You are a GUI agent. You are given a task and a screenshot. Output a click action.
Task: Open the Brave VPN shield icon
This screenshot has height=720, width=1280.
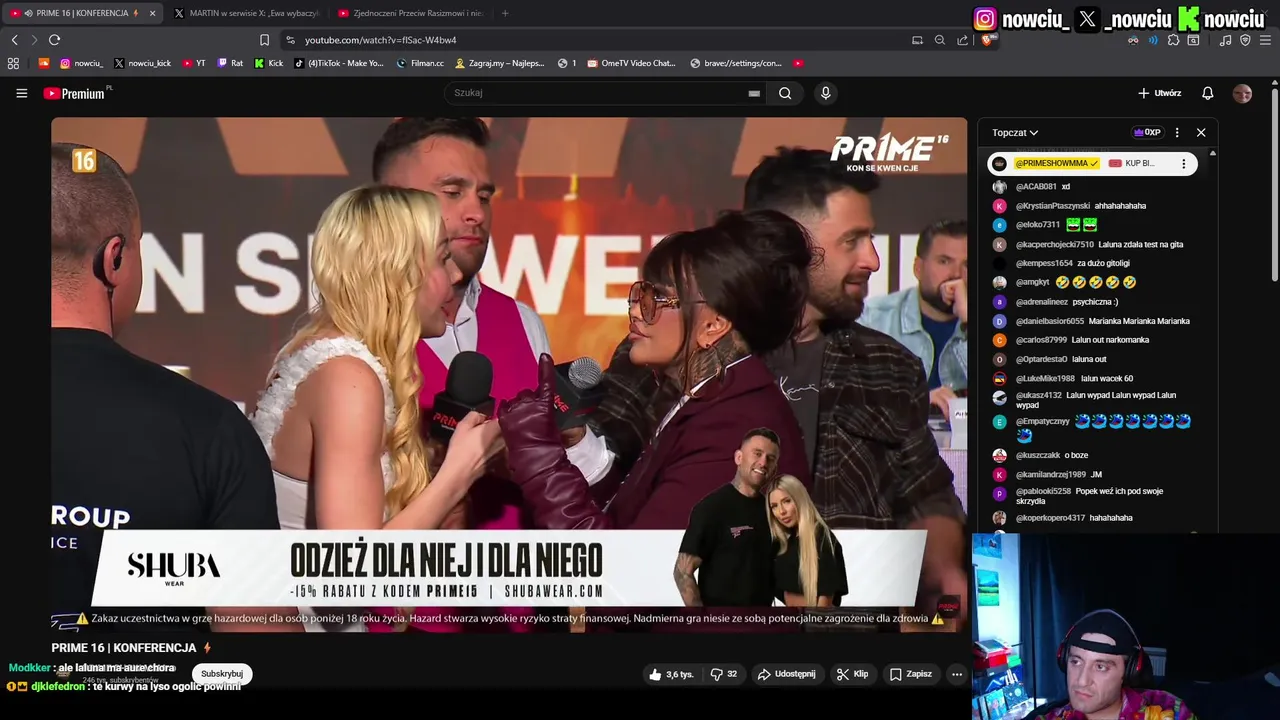pos(1245,40)
